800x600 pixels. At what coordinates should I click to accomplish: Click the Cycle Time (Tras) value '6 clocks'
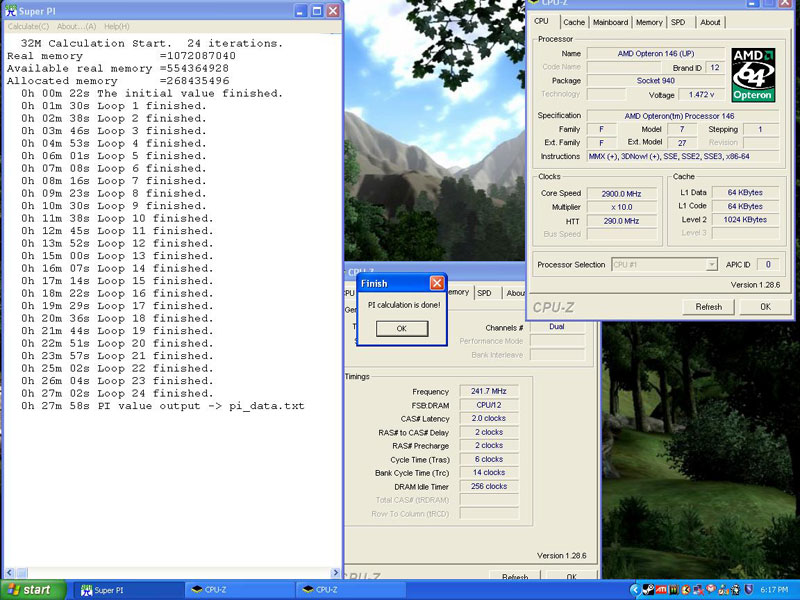(x=489, y=459)
